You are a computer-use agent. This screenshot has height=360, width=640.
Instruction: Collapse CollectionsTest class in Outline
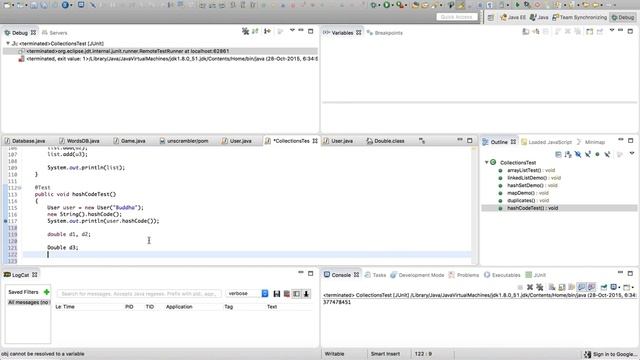[487, 162]
